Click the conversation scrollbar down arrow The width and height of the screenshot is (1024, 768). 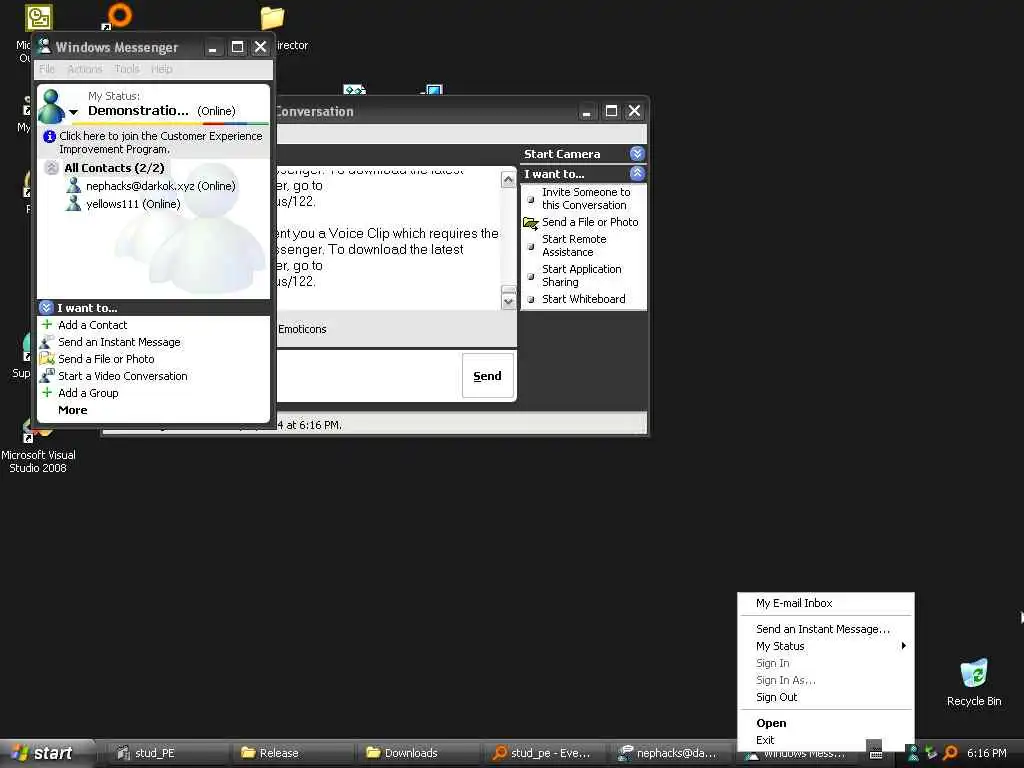pos(508,301)
